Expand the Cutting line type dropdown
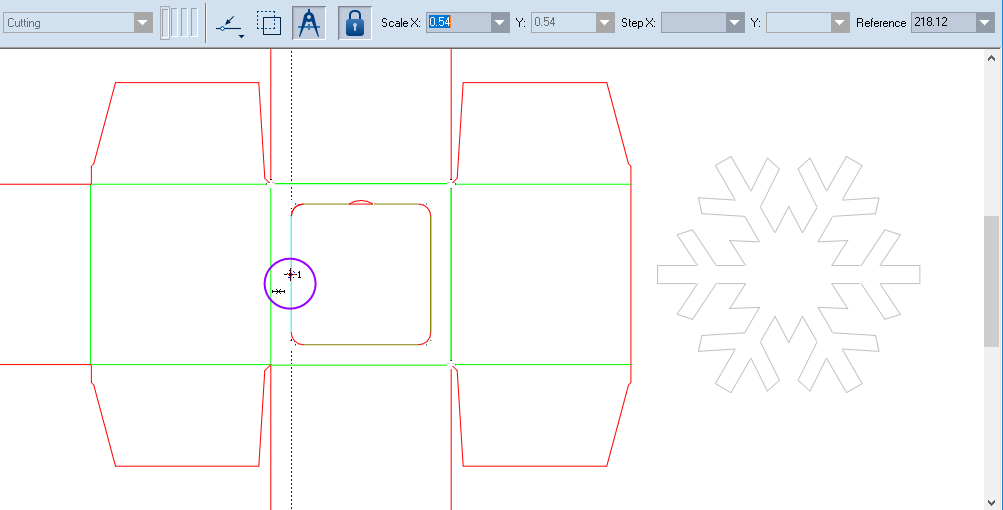This screenshot has height=510, width=1003. (x=143, y=23)
